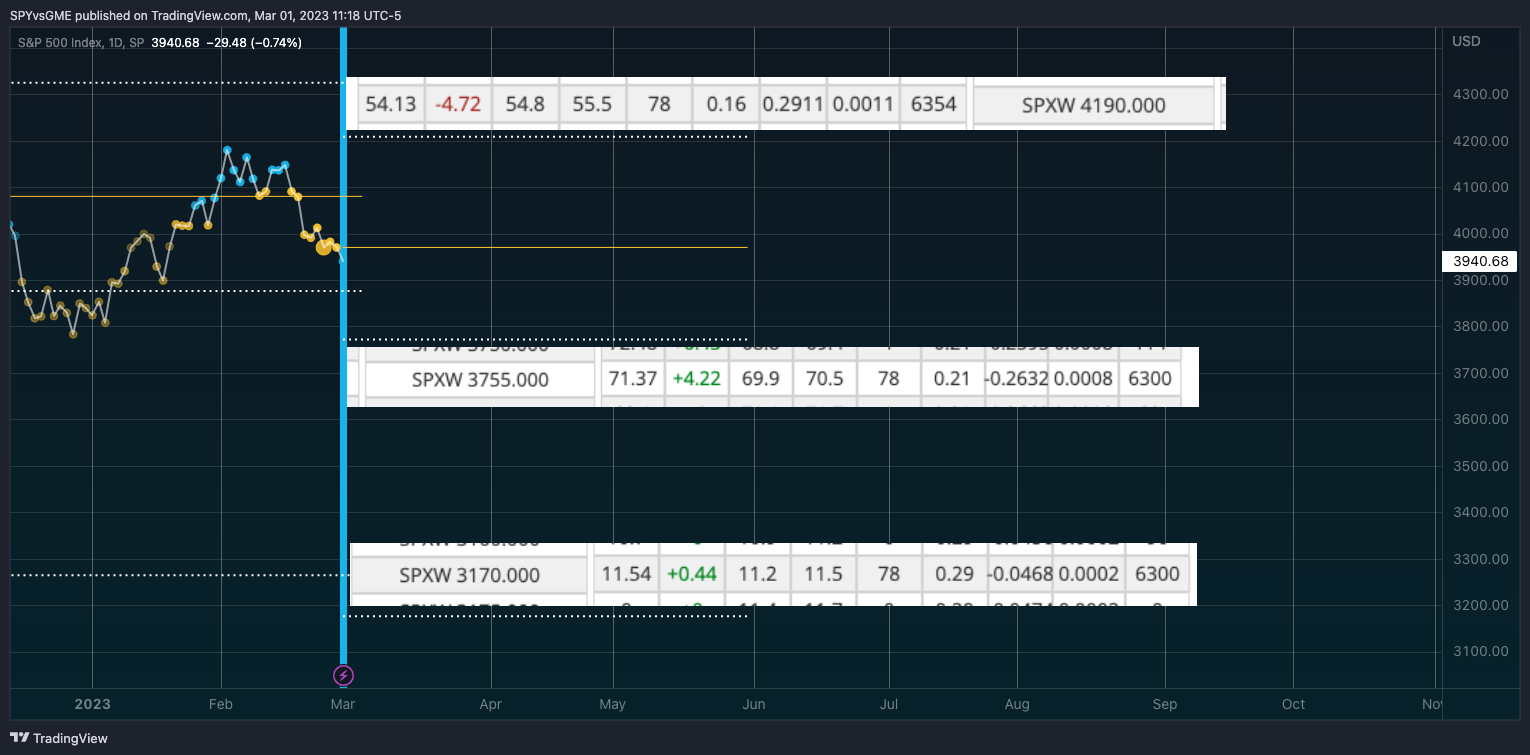Click the current price label 3940.68
This screenshot has width=1530, height=755.
point(1480,261)
